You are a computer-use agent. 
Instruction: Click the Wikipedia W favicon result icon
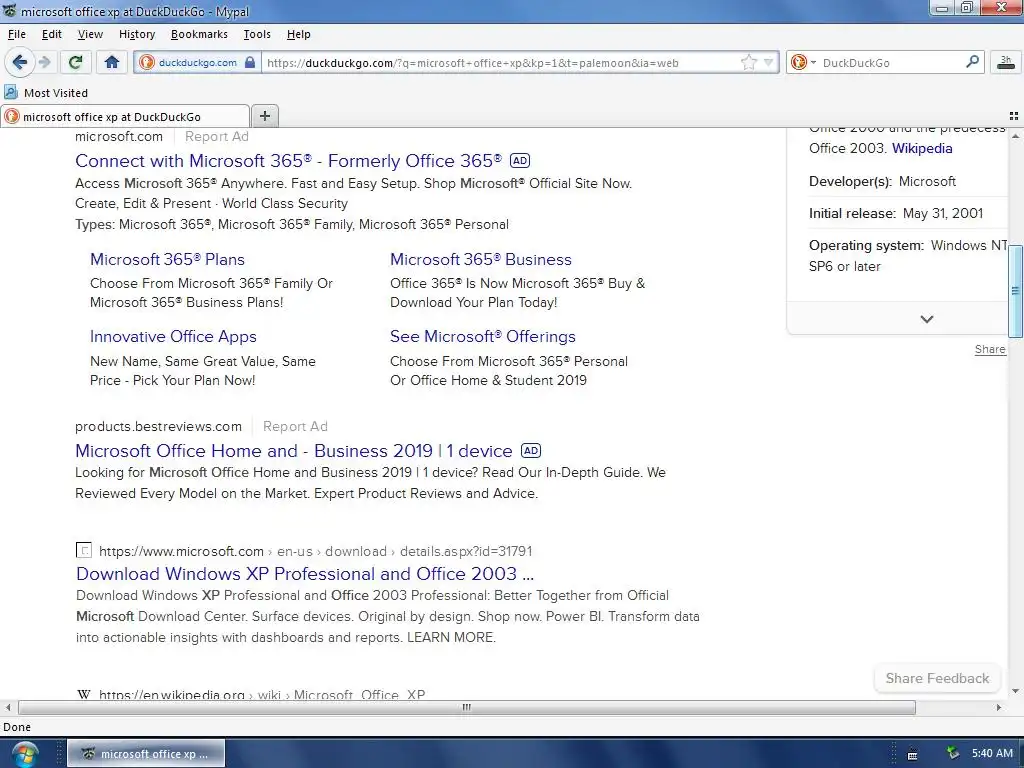point(84,694)
